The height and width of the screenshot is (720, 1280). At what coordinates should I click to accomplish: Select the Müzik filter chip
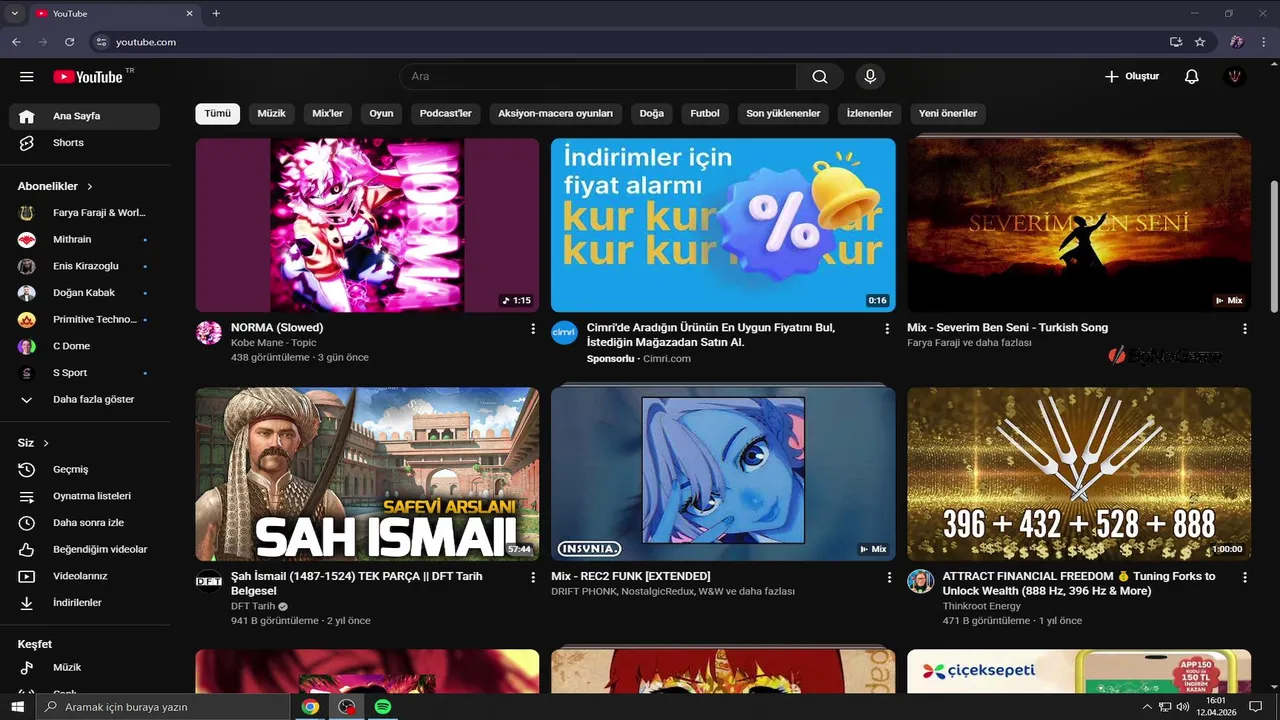tap(271, 114)
